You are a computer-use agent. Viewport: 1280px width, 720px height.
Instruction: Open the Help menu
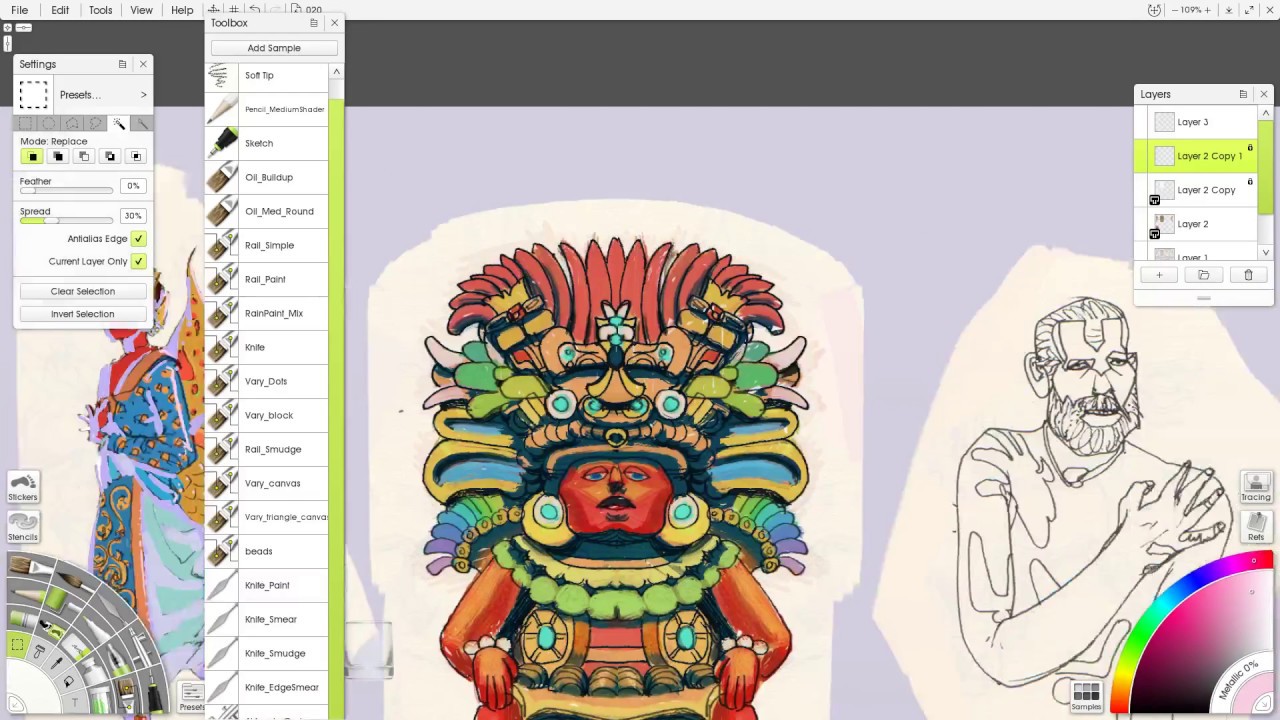182,10
